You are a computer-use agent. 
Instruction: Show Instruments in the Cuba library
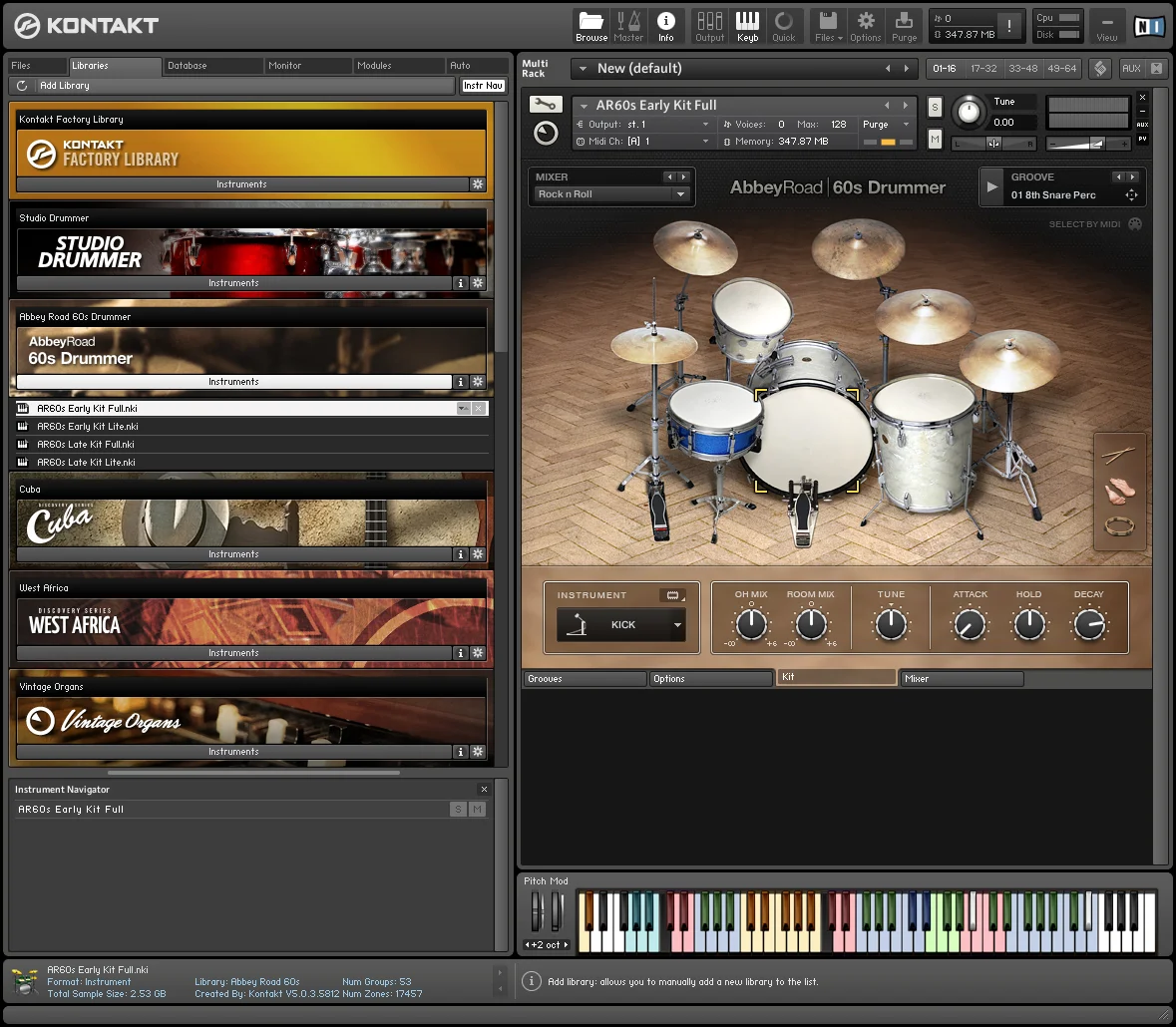[x=233, y=553]
